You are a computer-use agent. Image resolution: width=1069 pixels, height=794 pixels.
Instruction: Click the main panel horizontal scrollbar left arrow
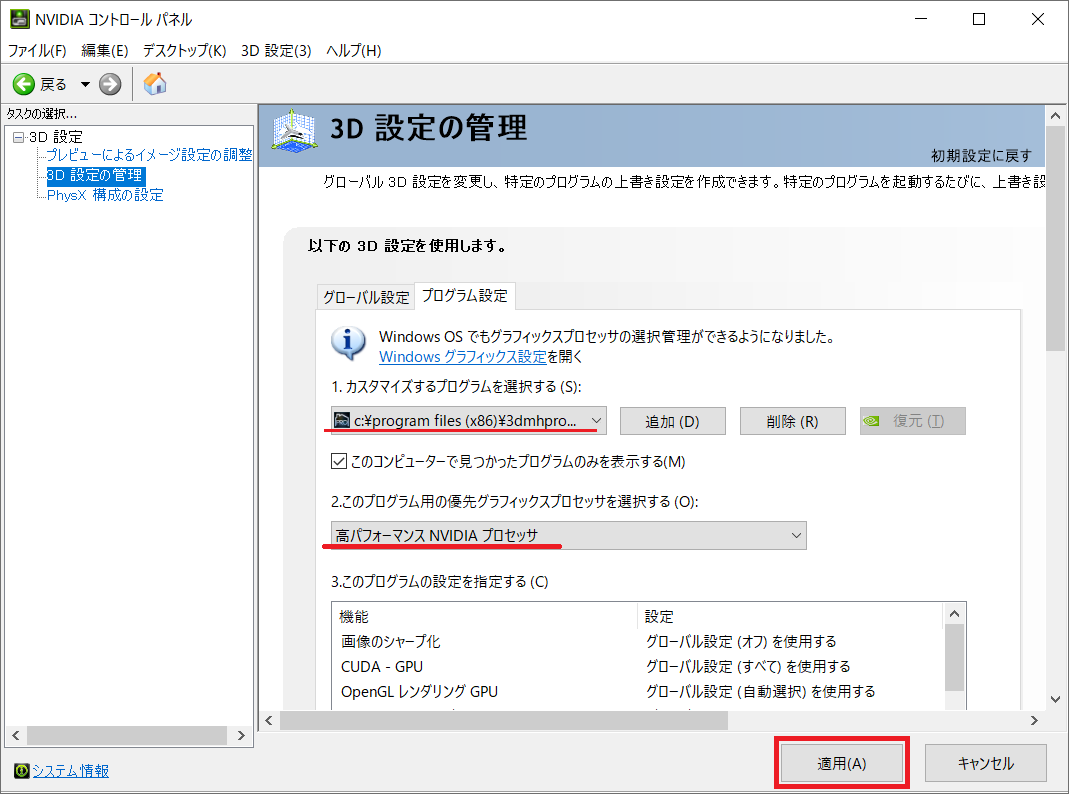[269, 720]
